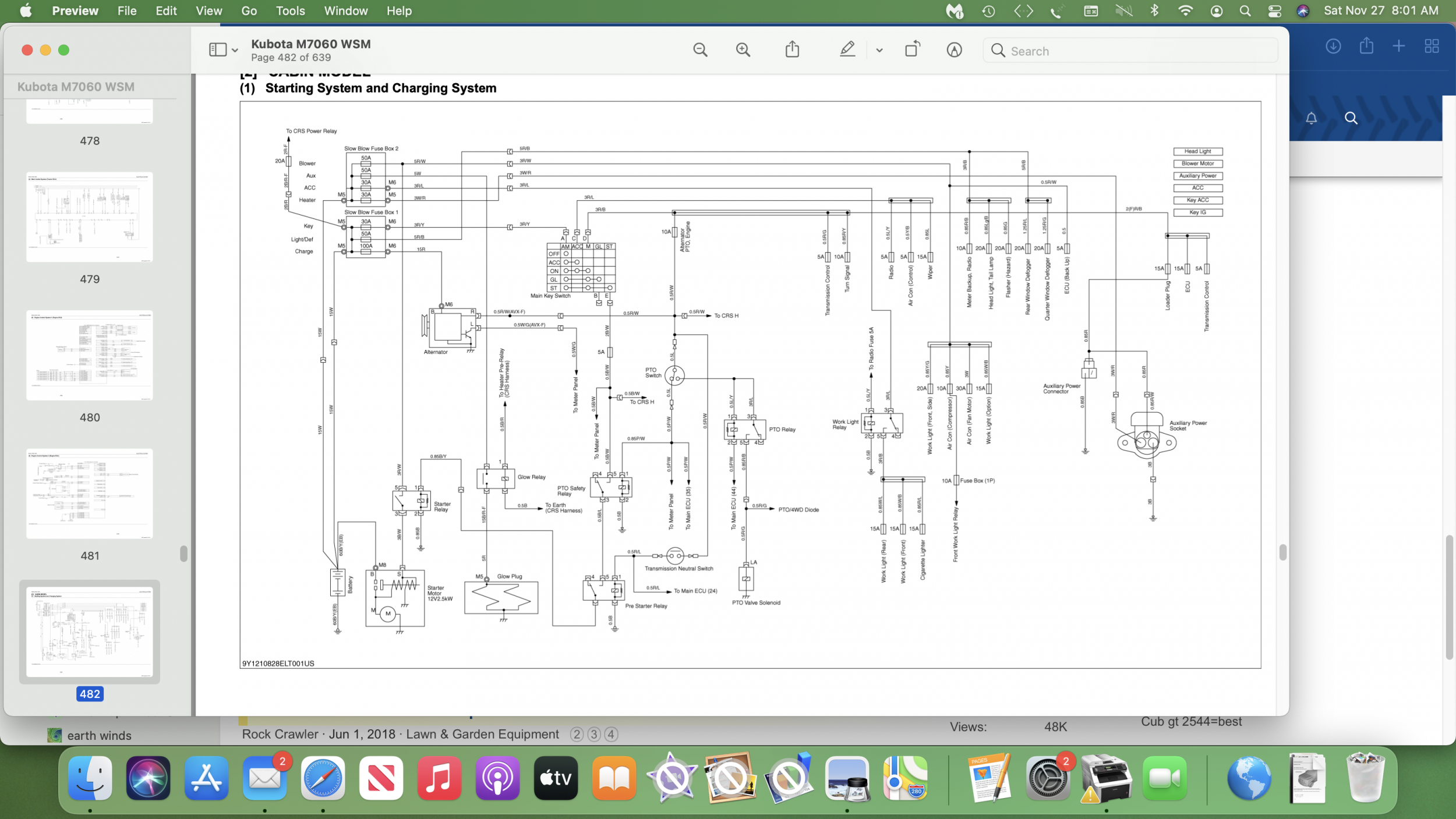The height and width of the screenshot is (819, 1456).
Task: Open Music from the Dock
Action: (440, 778)
